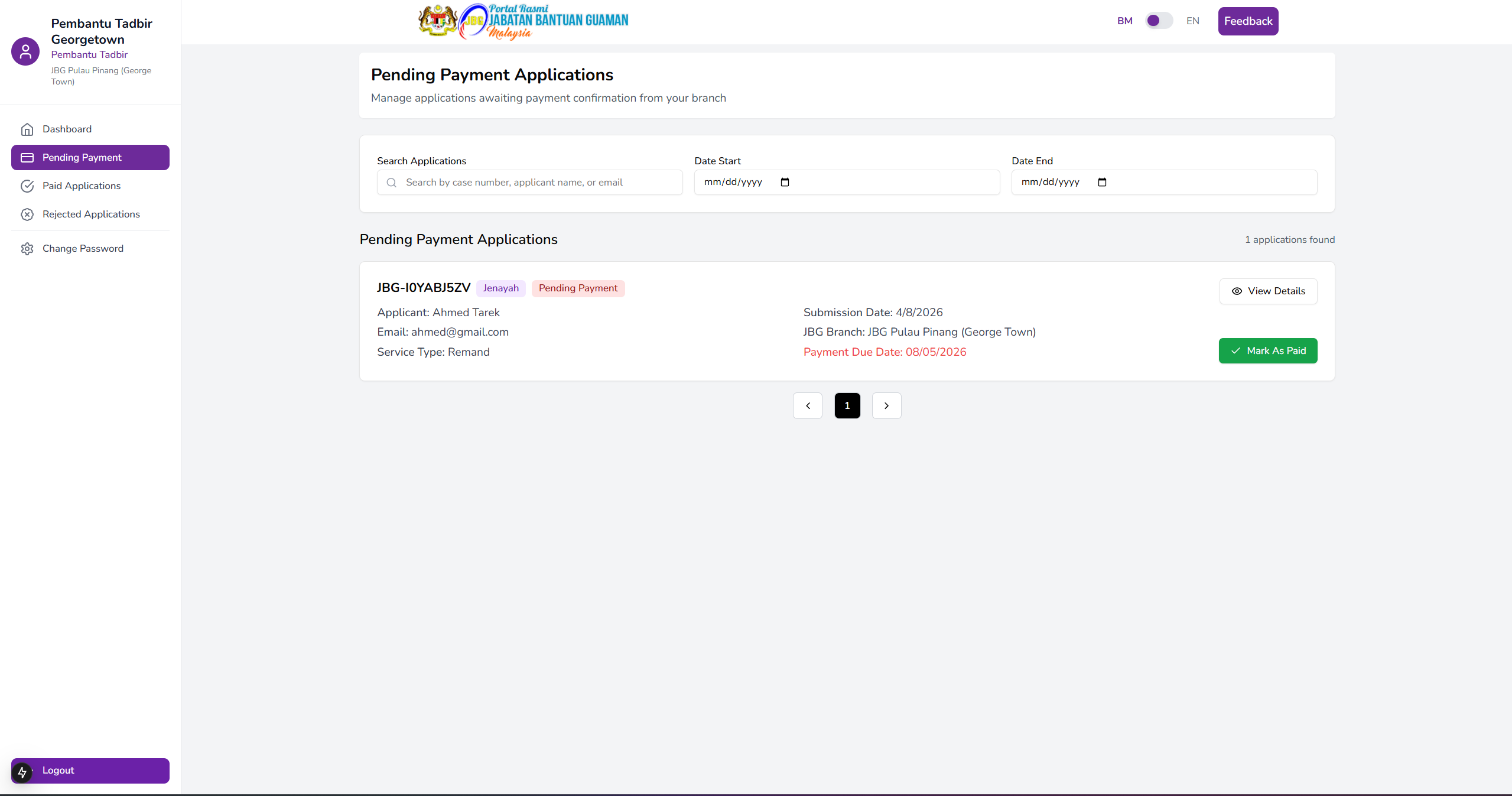Click the Jabatan Bantuan Guaman portal logo

click(x=523, y=21)
